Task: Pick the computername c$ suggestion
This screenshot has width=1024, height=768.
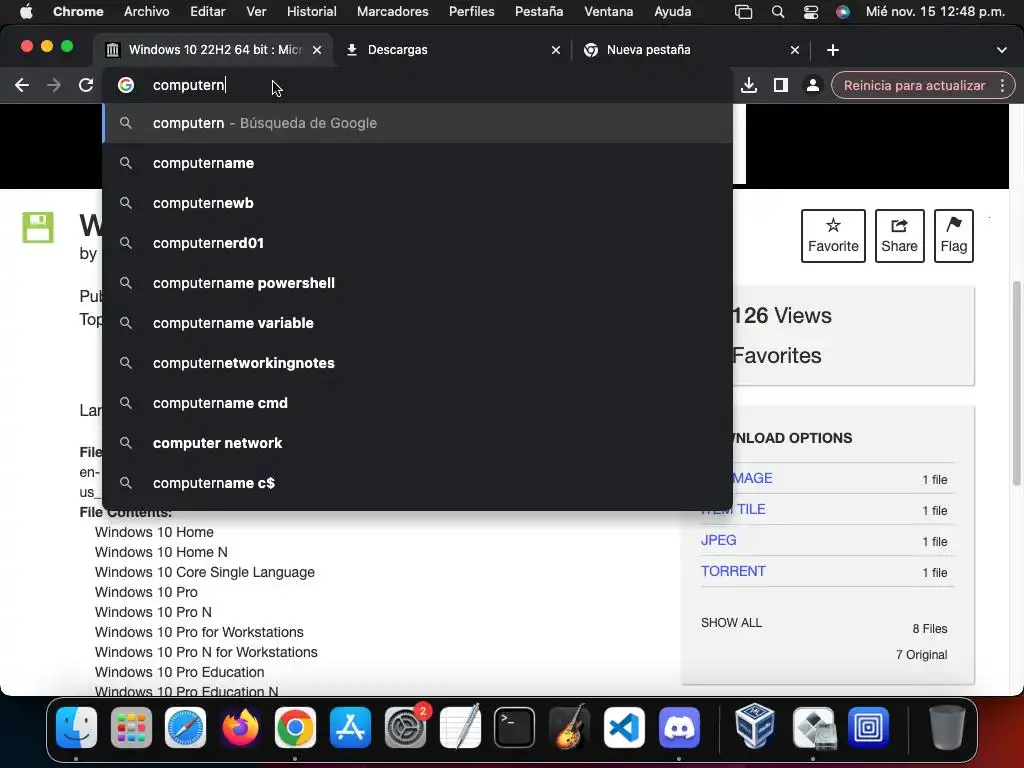Action: 418,483
